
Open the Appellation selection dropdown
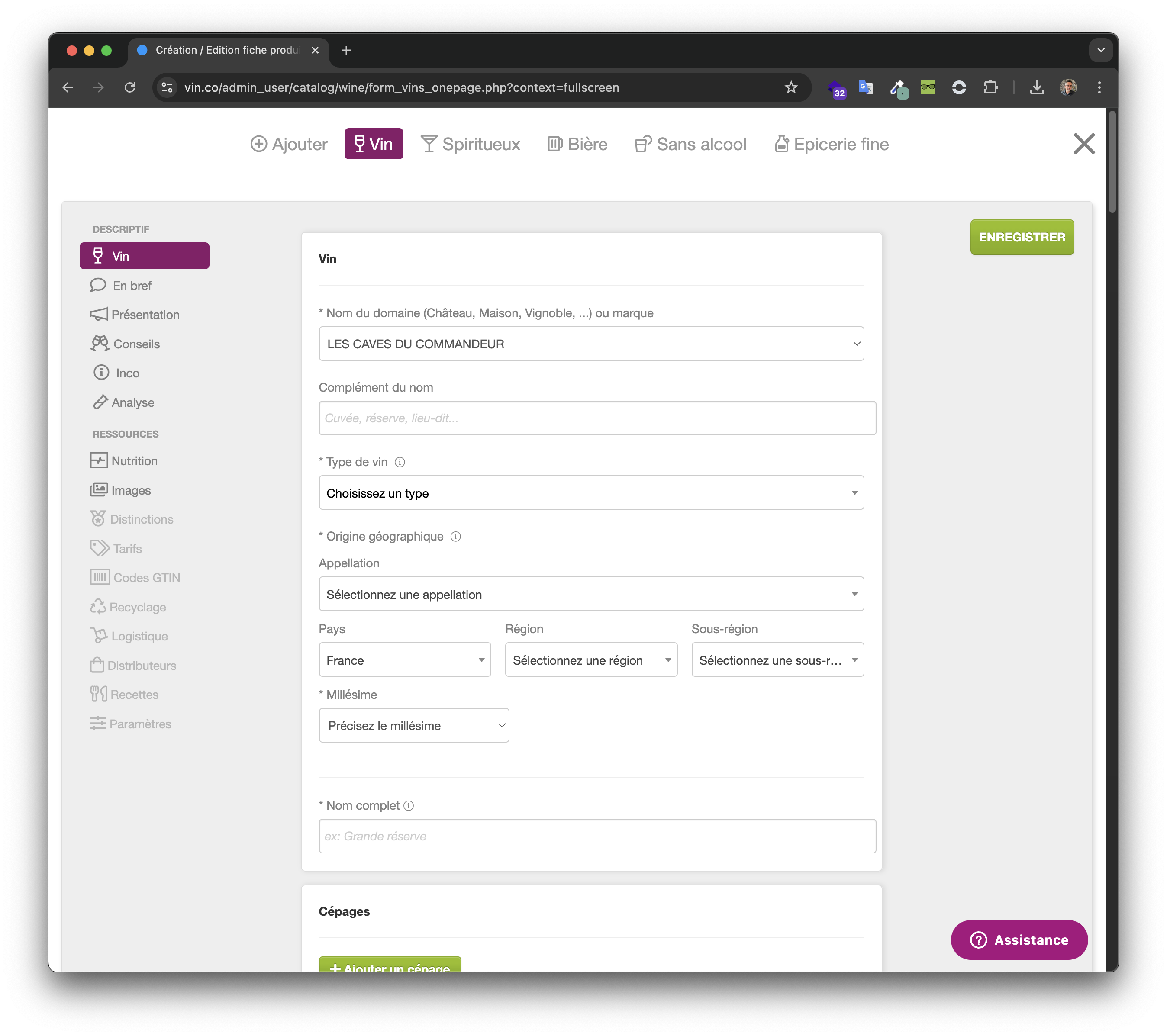[x=591, y=594]
